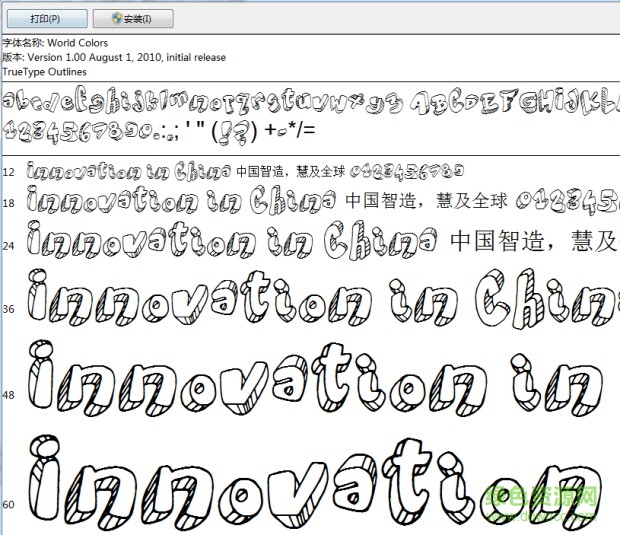Image resolution: width=620 pixels, height=535 pixels.
Task: Click the TrueType Outlines label
Action: (x=44, y=71)
